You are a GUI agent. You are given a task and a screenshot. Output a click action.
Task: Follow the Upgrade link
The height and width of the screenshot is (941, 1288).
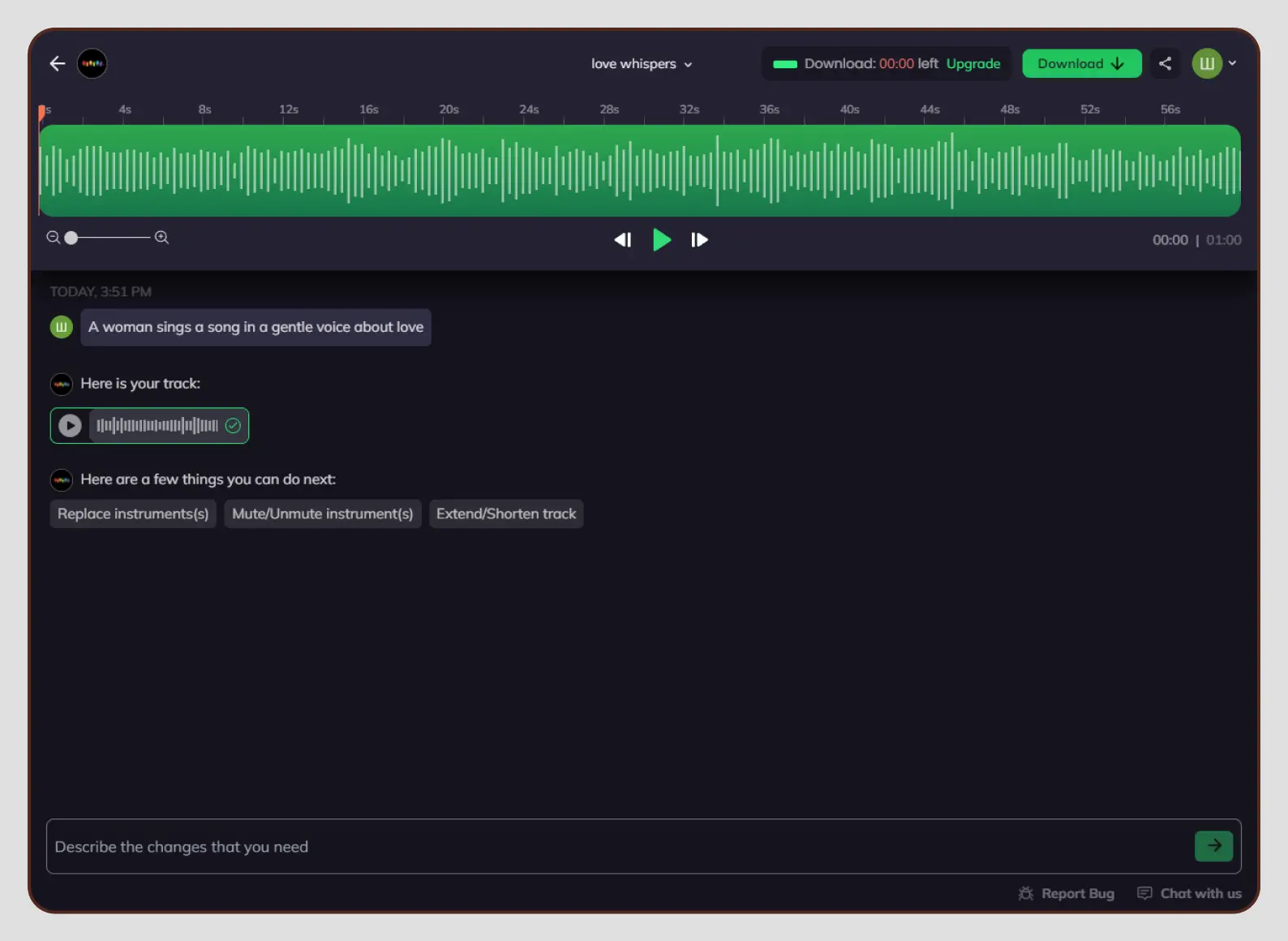click(x=973, y=63)
